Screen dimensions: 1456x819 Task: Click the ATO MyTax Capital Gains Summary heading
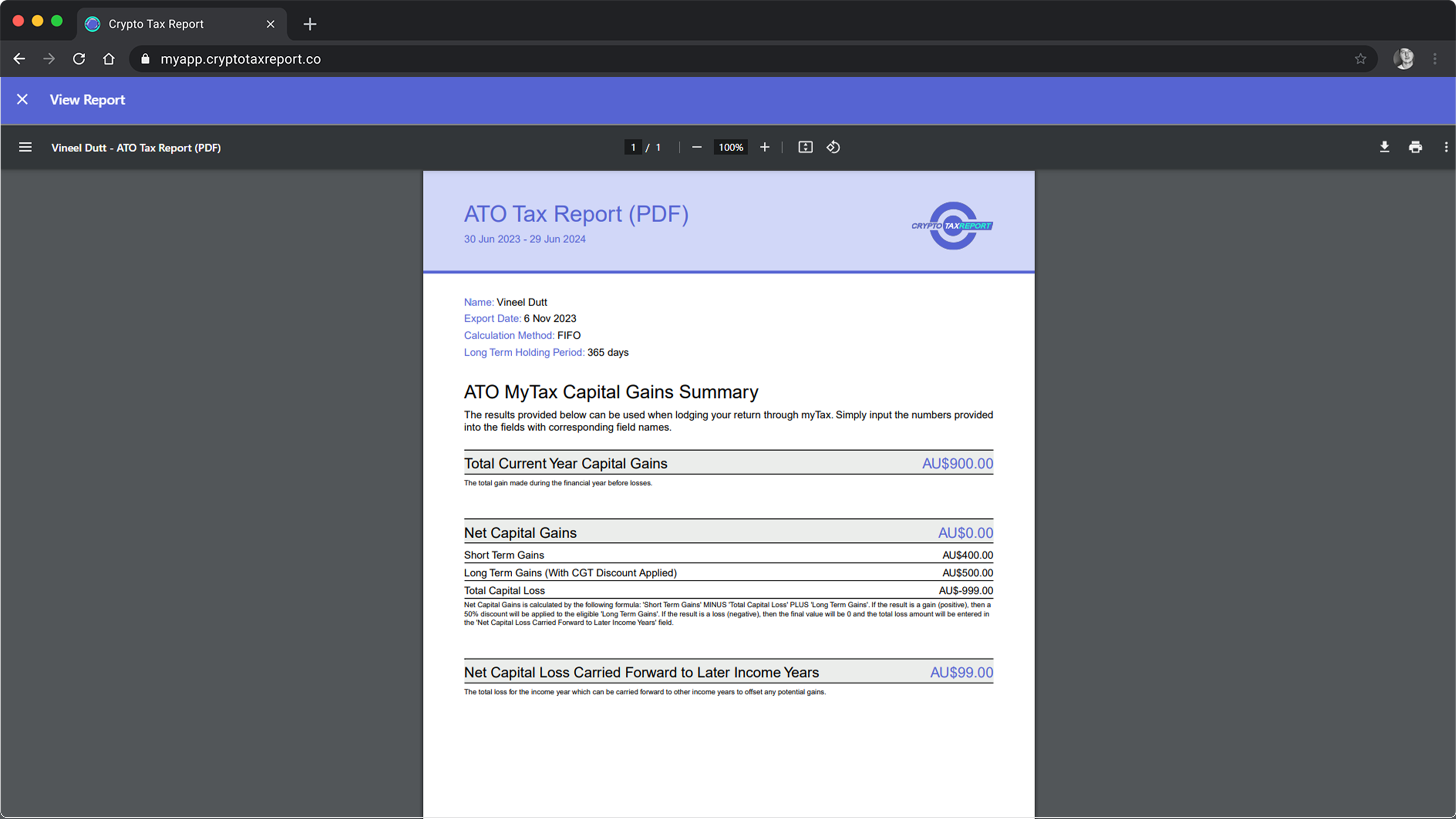611,392
